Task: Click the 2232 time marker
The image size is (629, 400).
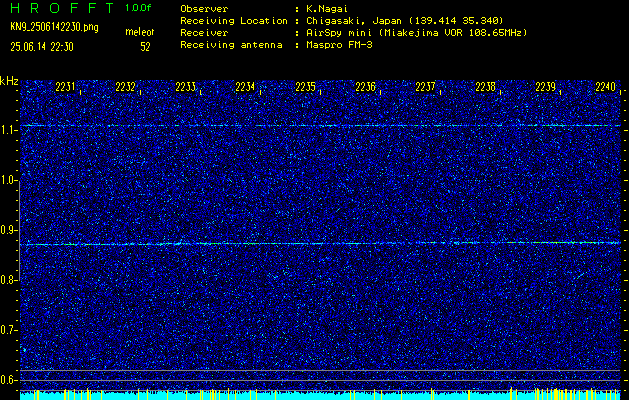Action: [x=125, y=87]
